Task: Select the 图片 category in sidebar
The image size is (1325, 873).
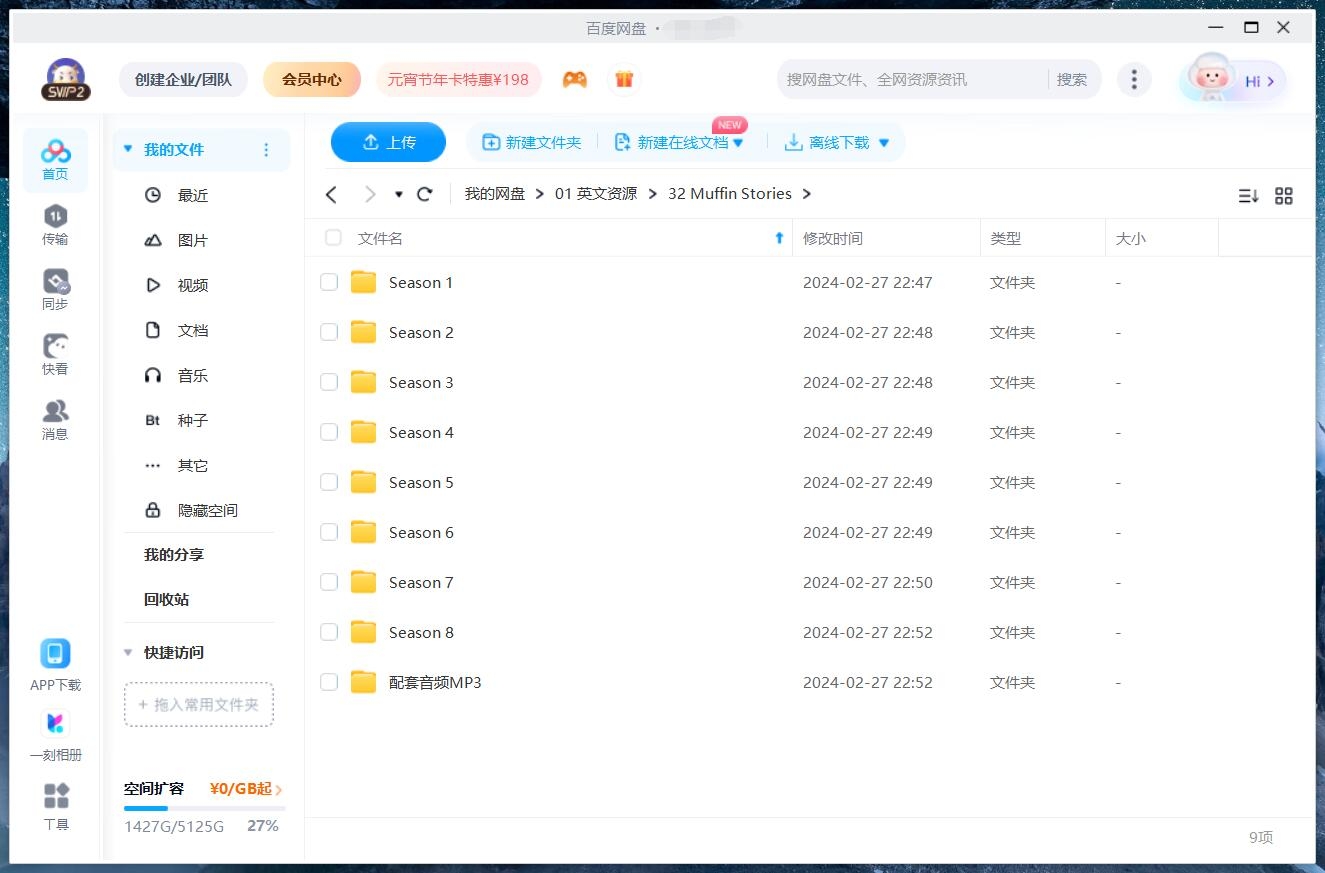Action: (192, 240)
